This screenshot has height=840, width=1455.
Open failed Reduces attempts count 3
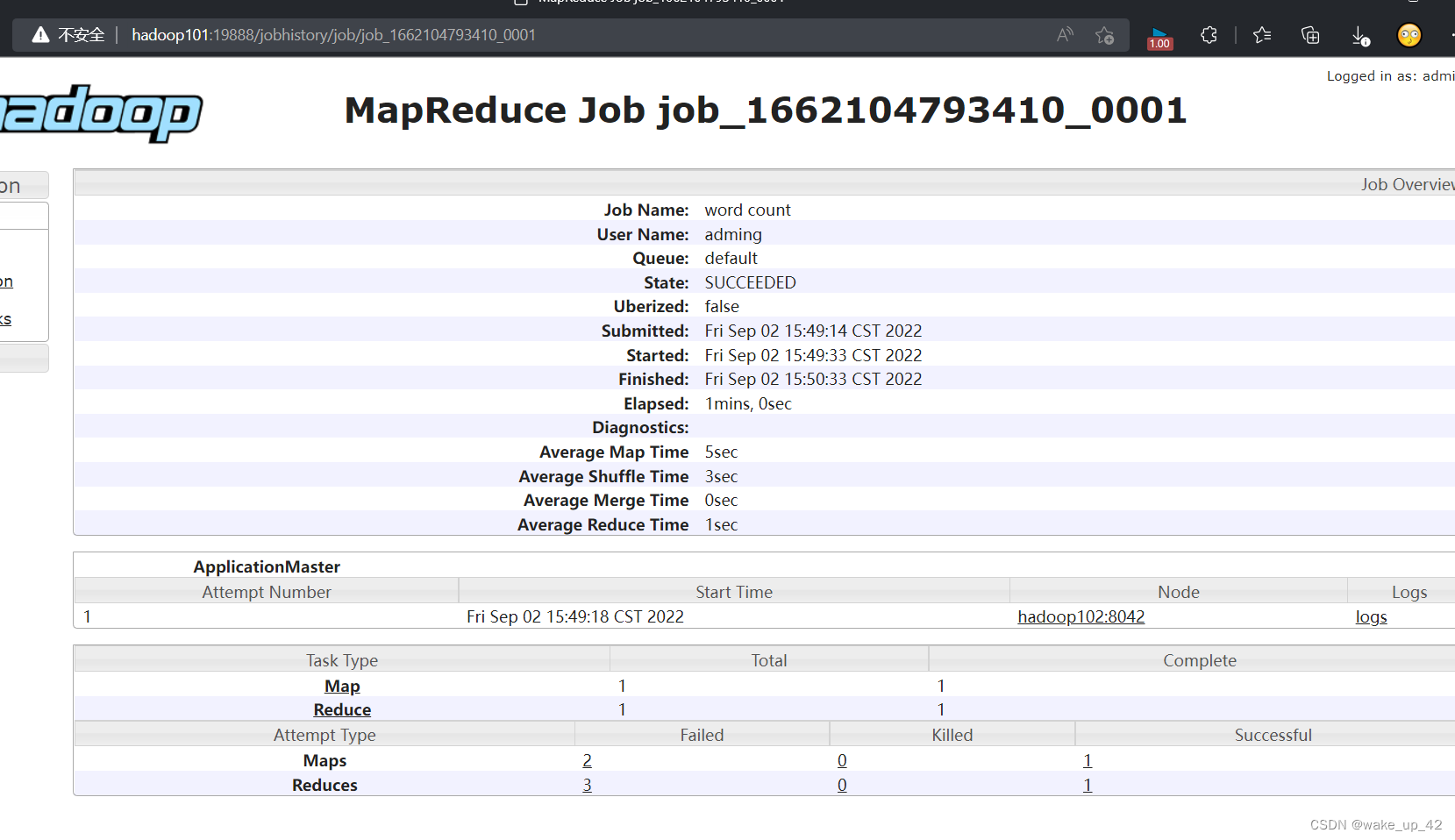click(587, 785)
